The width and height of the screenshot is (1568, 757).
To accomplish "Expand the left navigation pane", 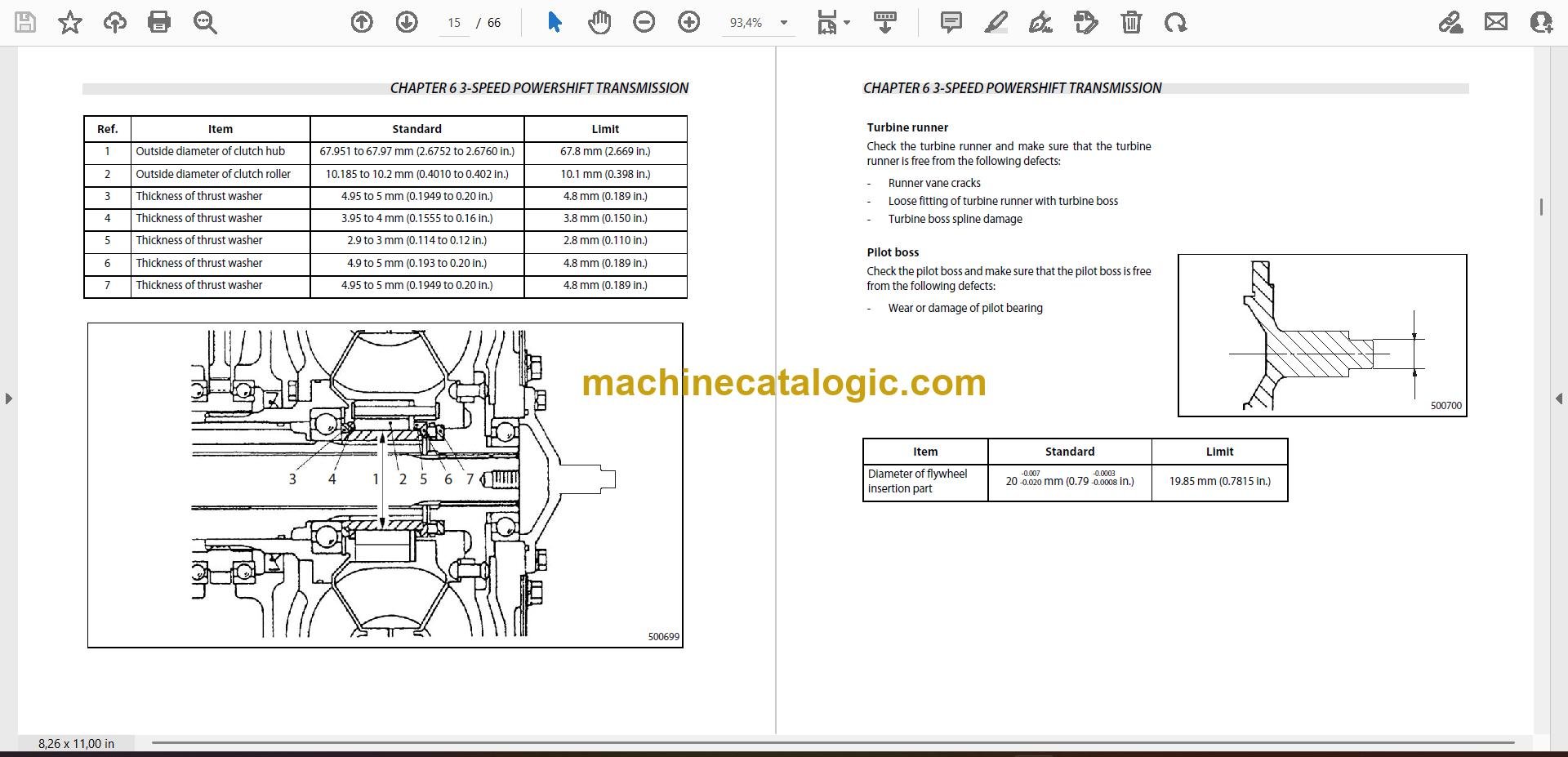I will pyautogui.click(x=8, y=399).
